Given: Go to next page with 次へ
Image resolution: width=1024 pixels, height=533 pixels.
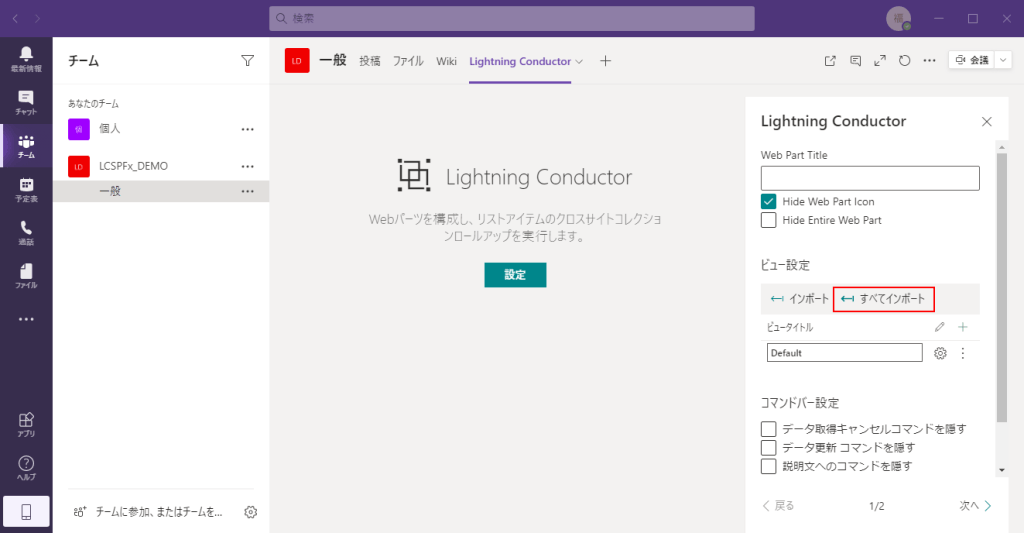Looking at the screenshot, I should 976,506.
